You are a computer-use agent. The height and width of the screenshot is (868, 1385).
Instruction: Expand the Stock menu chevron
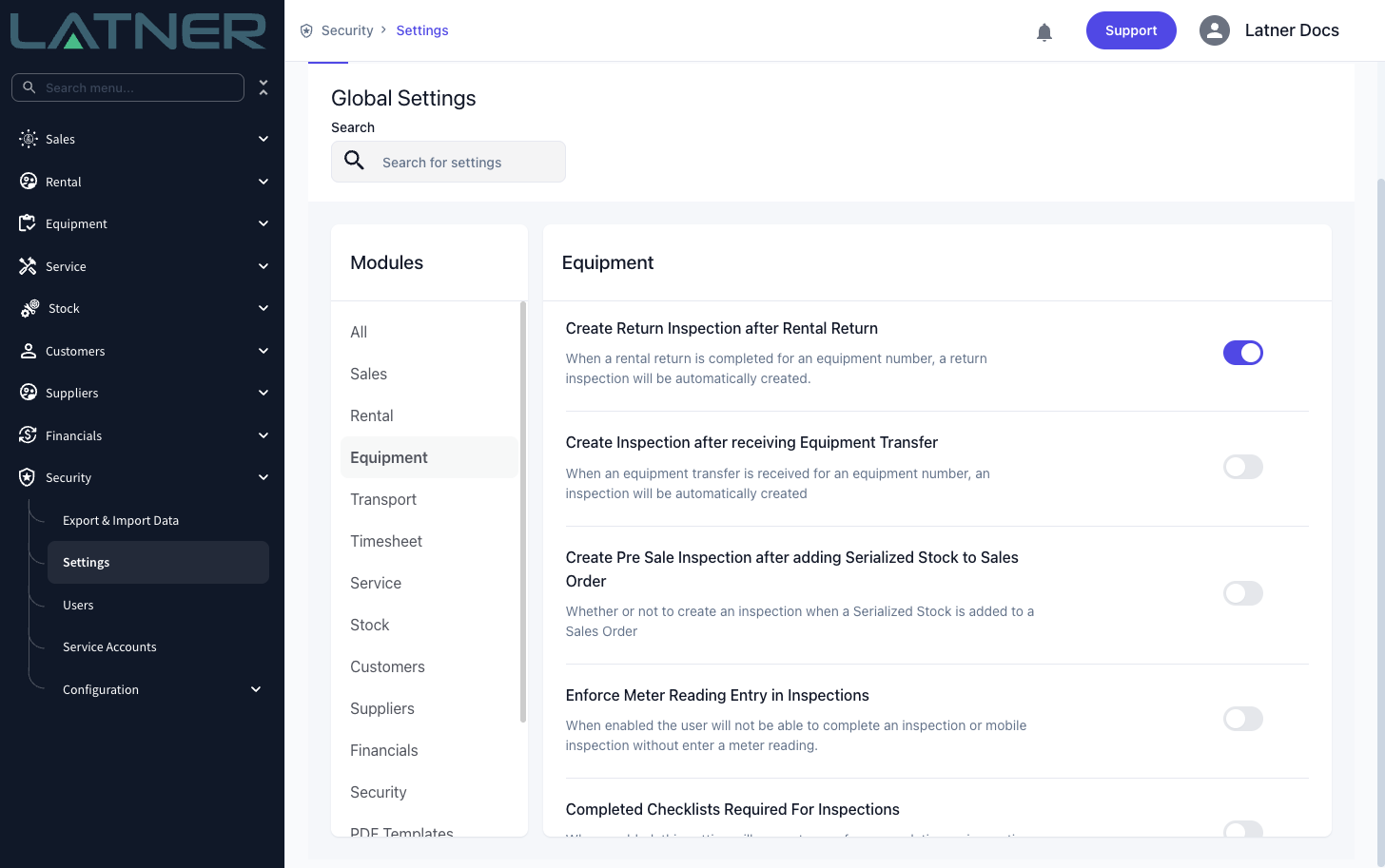coord(263,308)
